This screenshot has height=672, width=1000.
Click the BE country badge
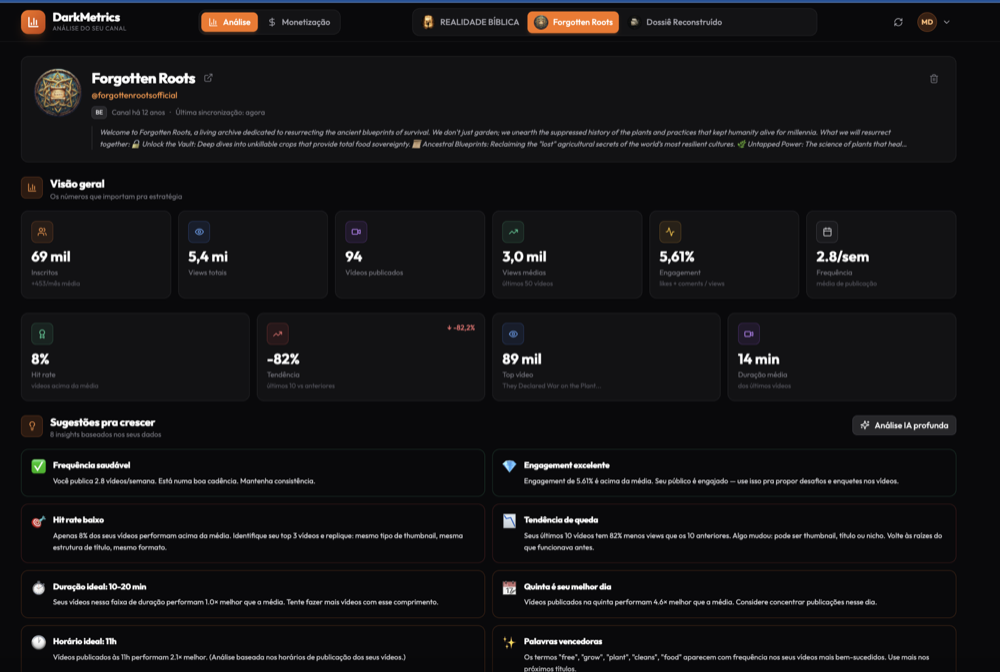(x=99, y=112)
